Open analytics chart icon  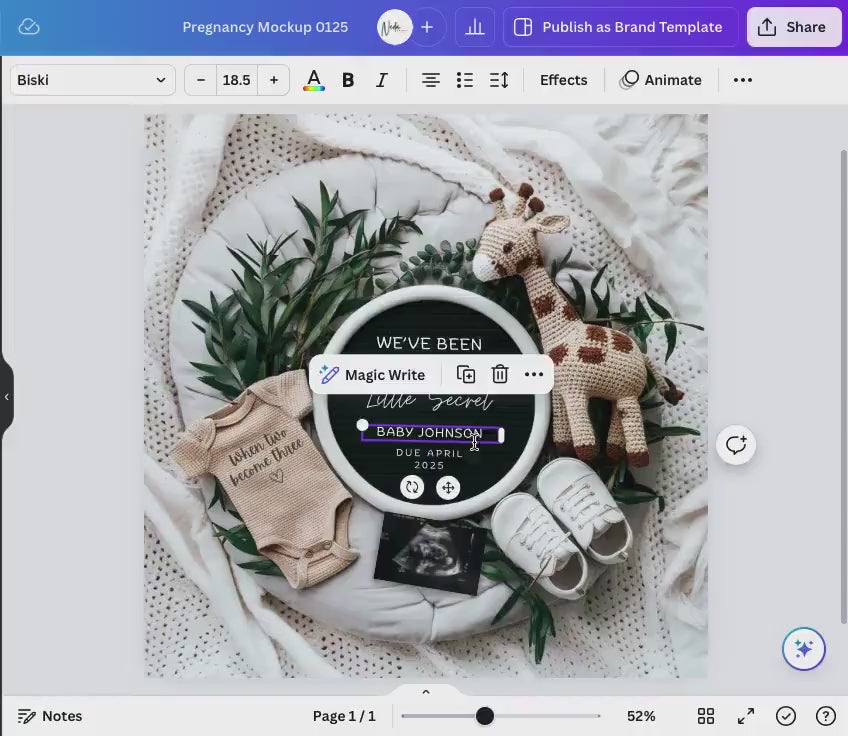pyautogui.click(x=475, y=27)
